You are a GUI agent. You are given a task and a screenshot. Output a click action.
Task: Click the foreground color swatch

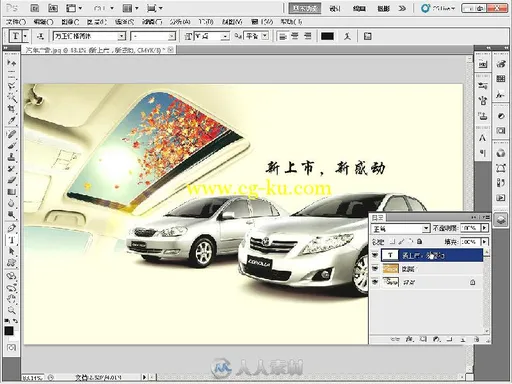(9, 330)
